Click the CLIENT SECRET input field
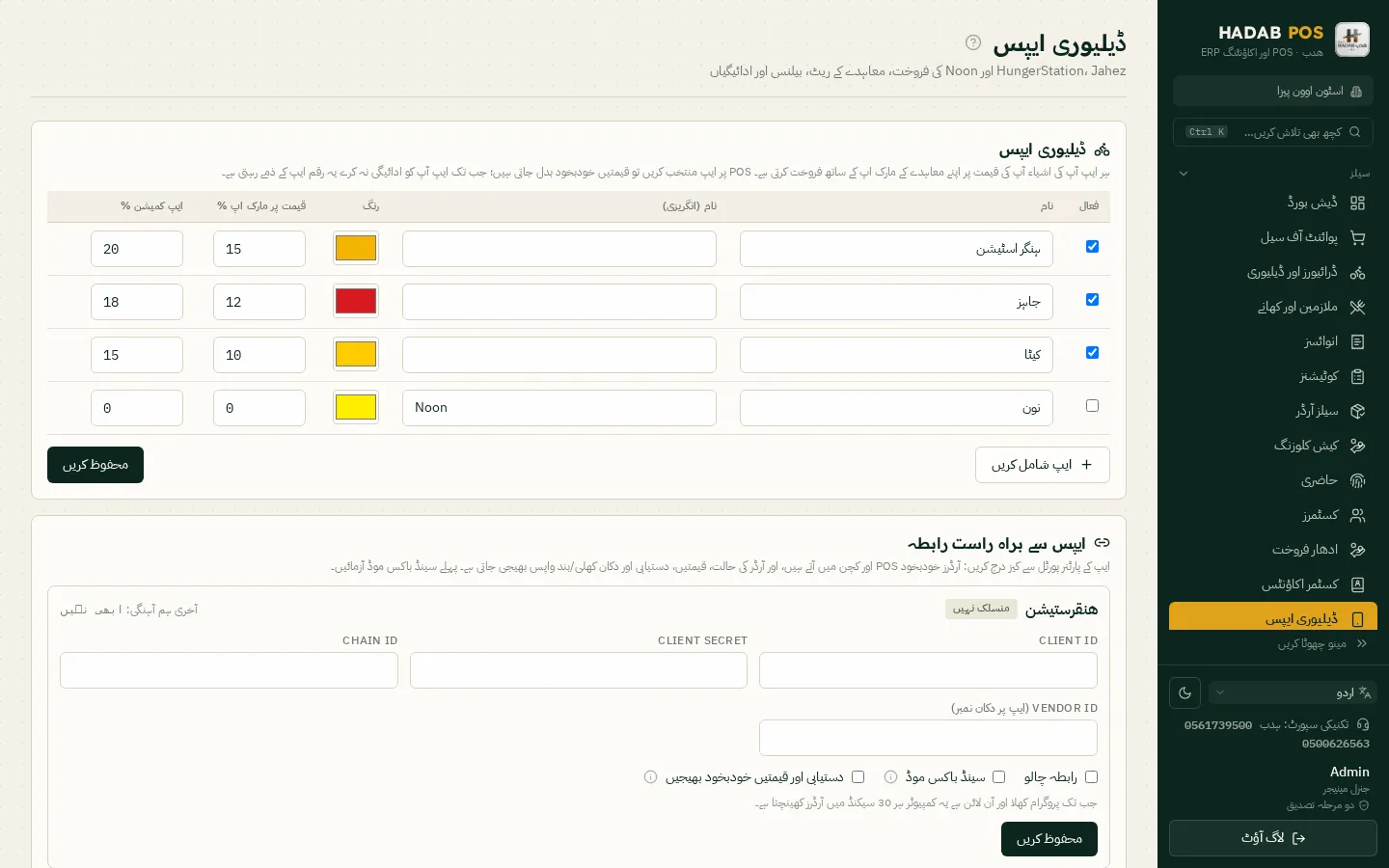The width and height of the screenshot is (1389, 868). [579, 670]
